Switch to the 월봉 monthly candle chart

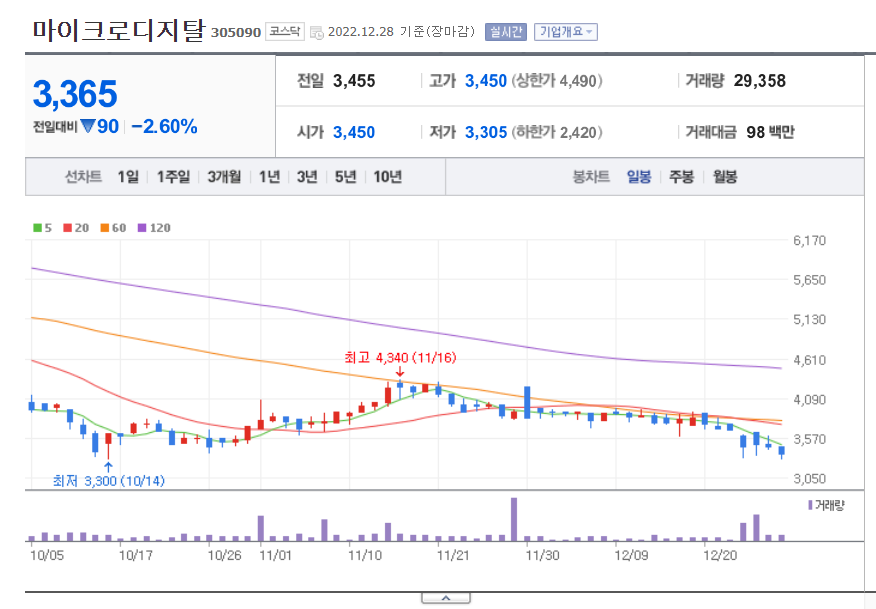[725, 177]
